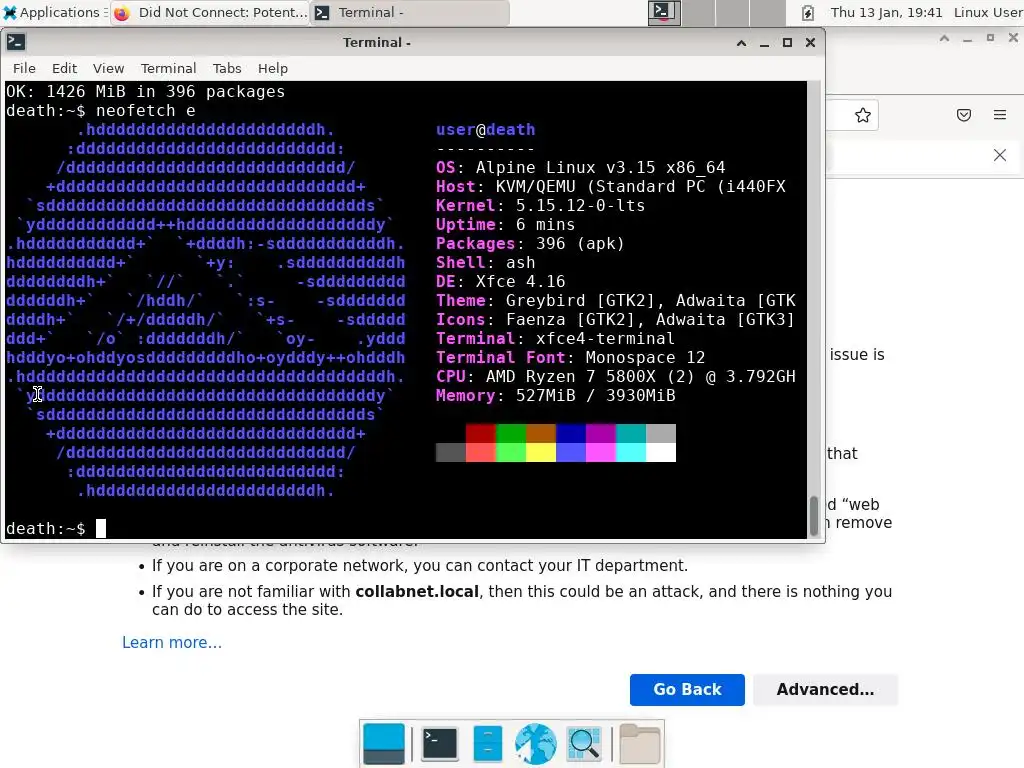Minimize the Terminal window
Screen dimensions: 1024x768
point(764,43)
